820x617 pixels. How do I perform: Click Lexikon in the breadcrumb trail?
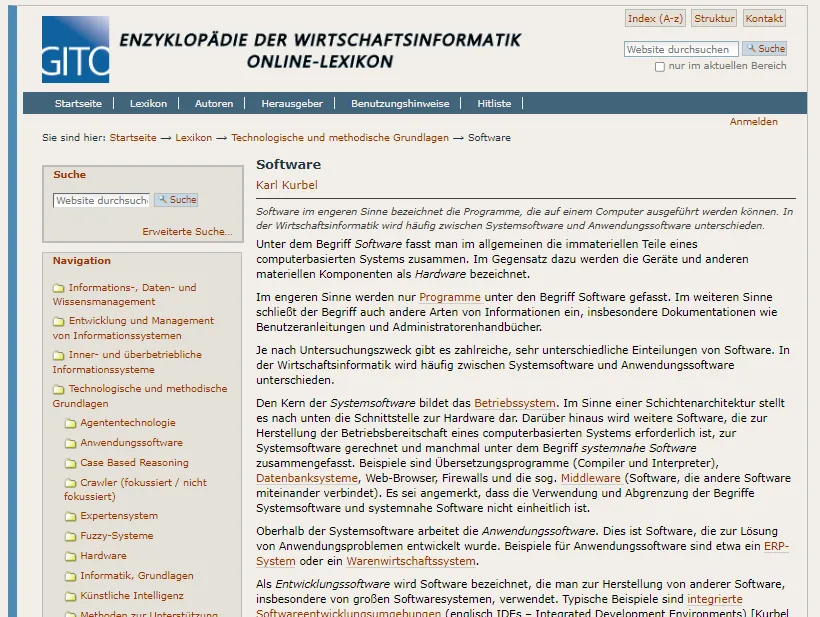[x=193, y=138]
